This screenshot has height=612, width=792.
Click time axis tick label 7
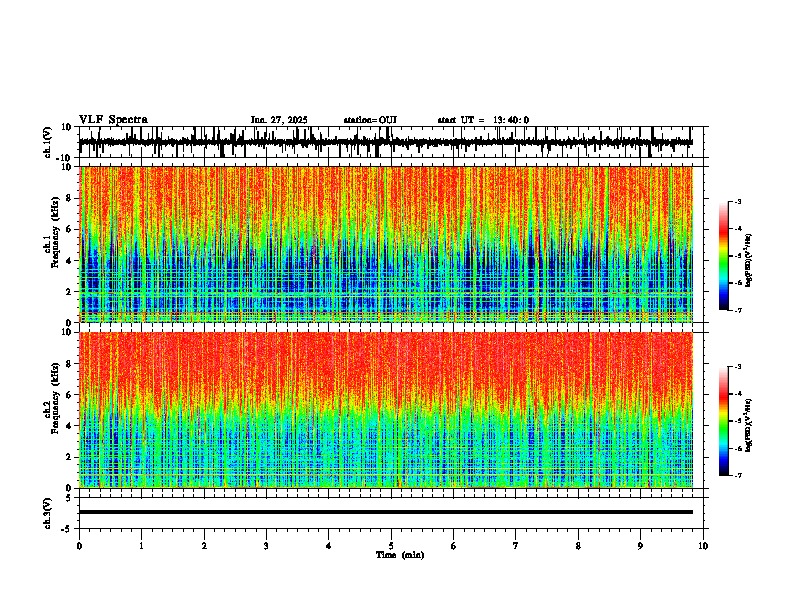tap(516, 546)
